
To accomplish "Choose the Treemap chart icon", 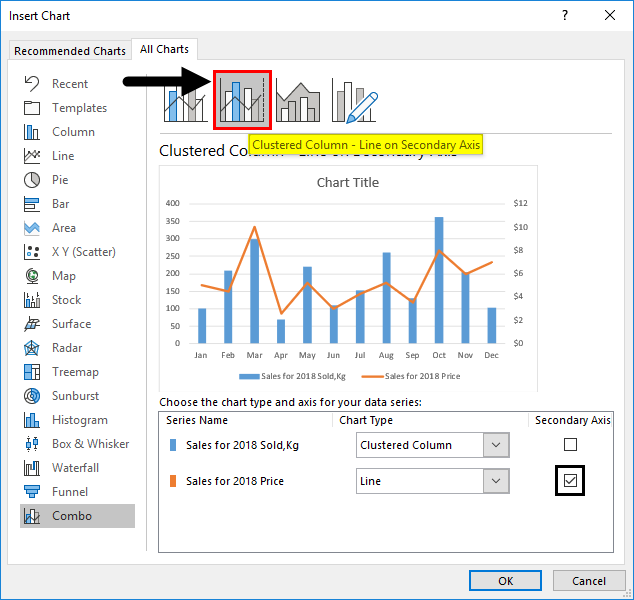I will pyautogui.click(x=32, y=372).
